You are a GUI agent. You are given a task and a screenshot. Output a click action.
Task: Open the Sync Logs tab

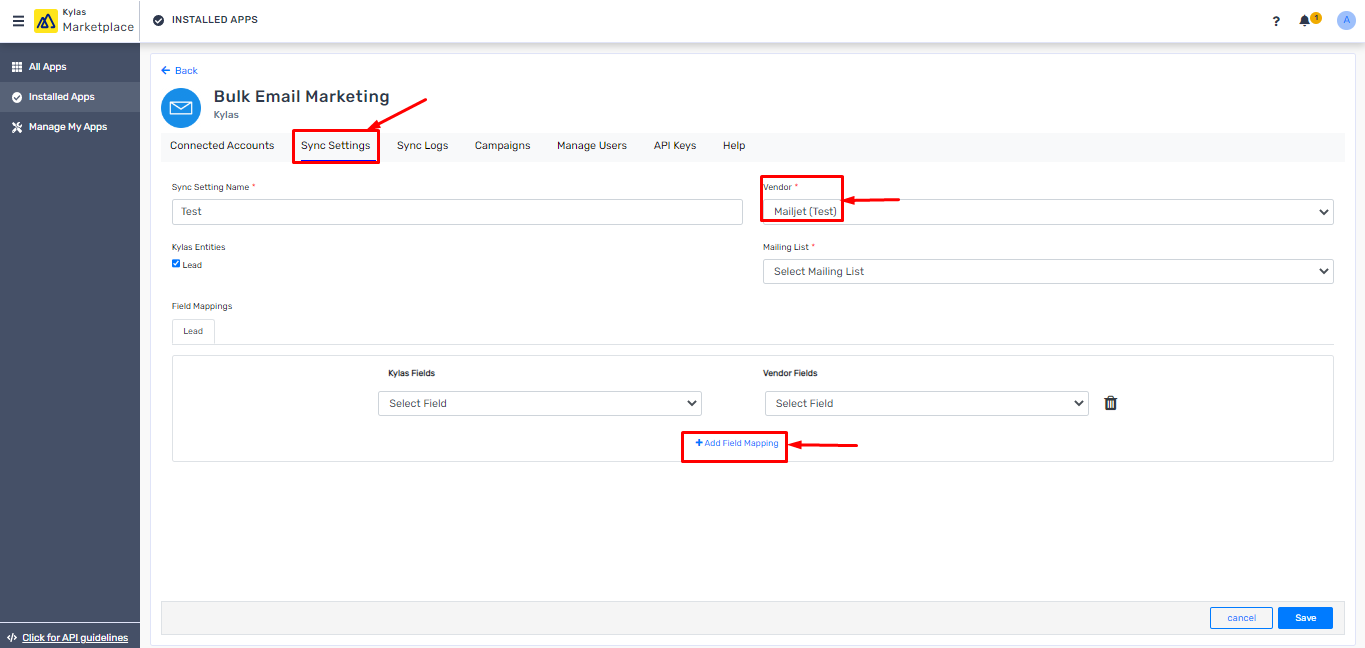pyautogui.click(x=423, y=146)
